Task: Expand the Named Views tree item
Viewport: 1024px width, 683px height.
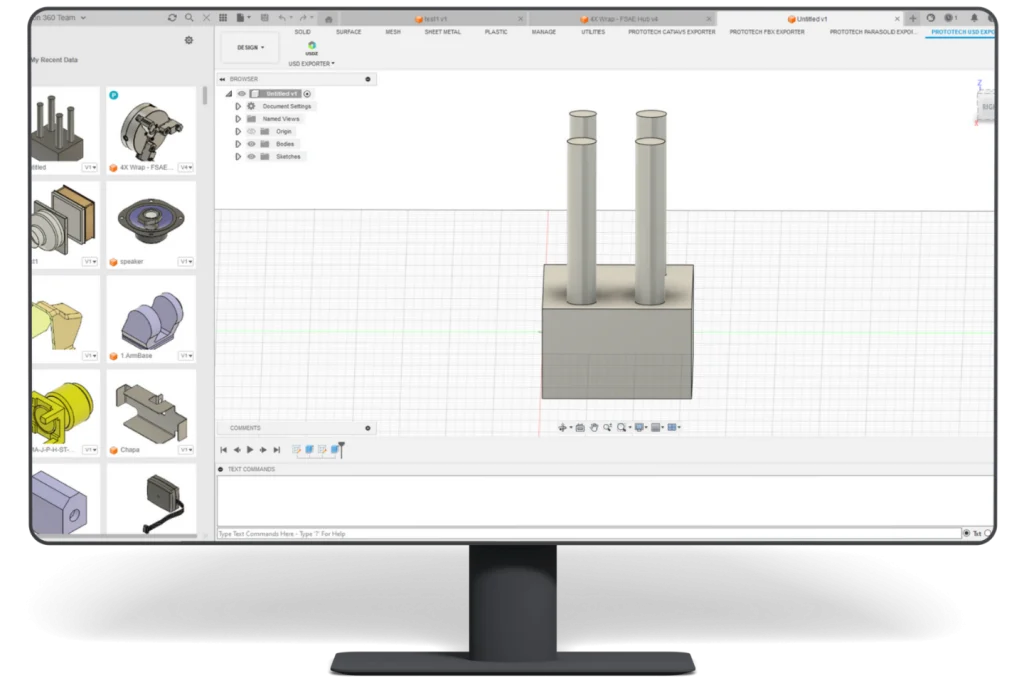Action: 238,119
